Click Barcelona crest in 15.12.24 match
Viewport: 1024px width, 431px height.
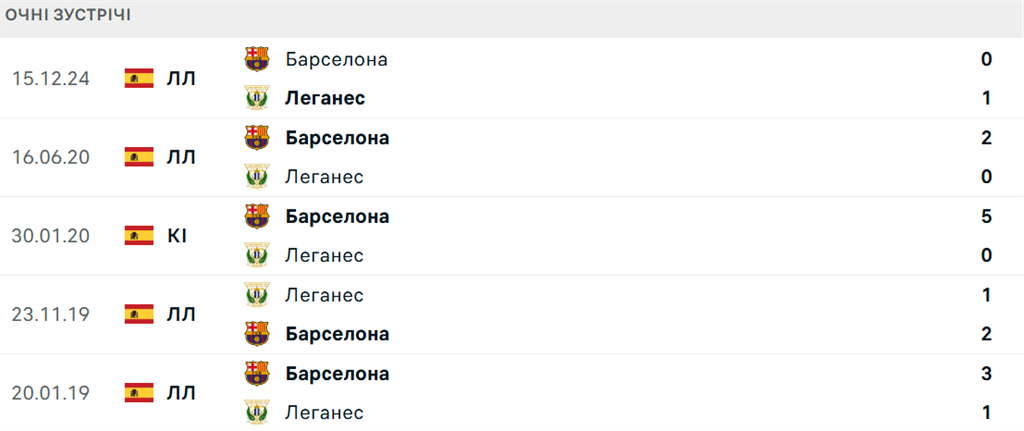tap(257, 59)
